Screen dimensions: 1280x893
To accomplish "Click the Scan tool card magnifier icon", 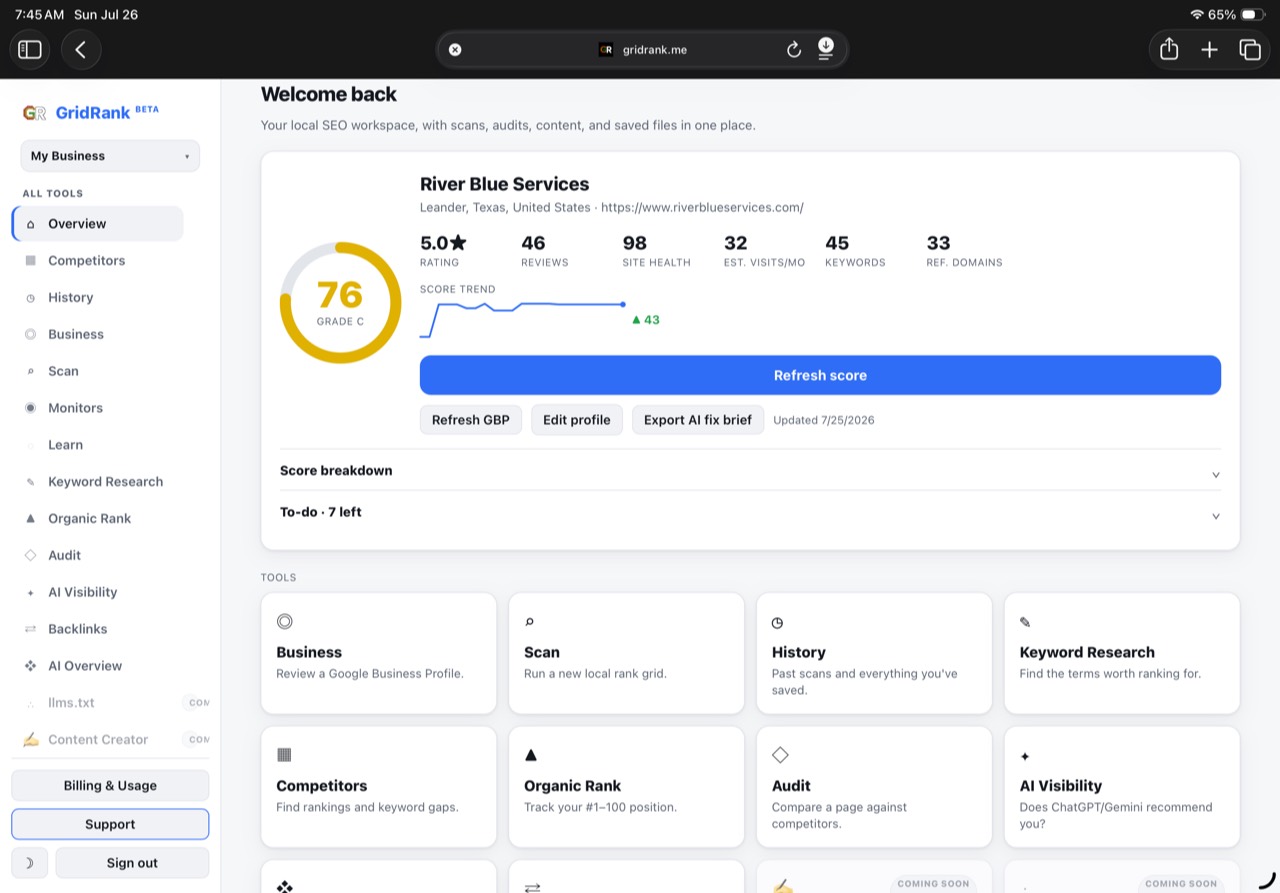I will (530, 622).
